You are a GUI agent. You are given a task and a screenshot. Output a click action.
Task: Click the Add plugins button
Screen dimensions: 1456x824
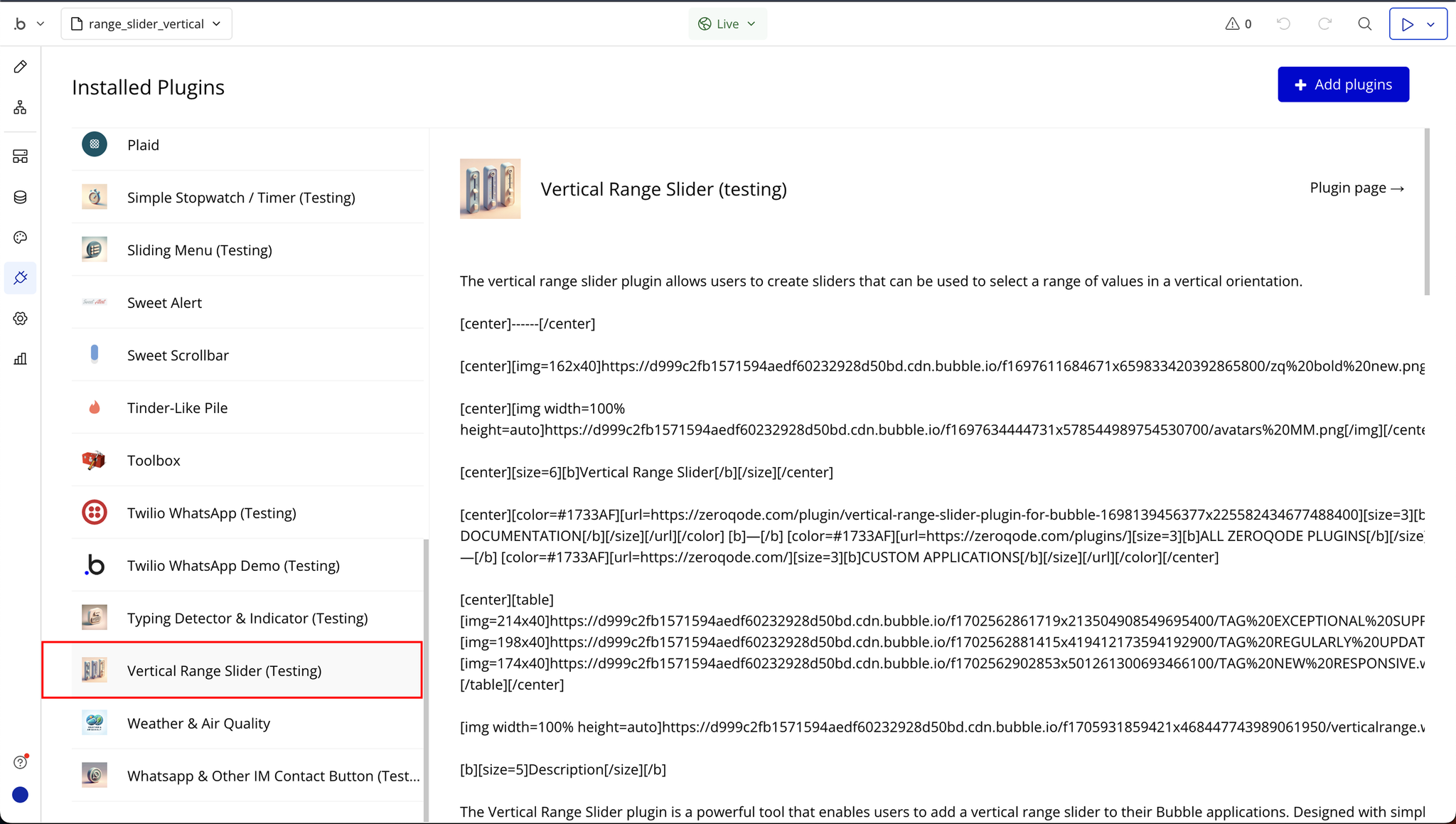(x=1343, y=85)
